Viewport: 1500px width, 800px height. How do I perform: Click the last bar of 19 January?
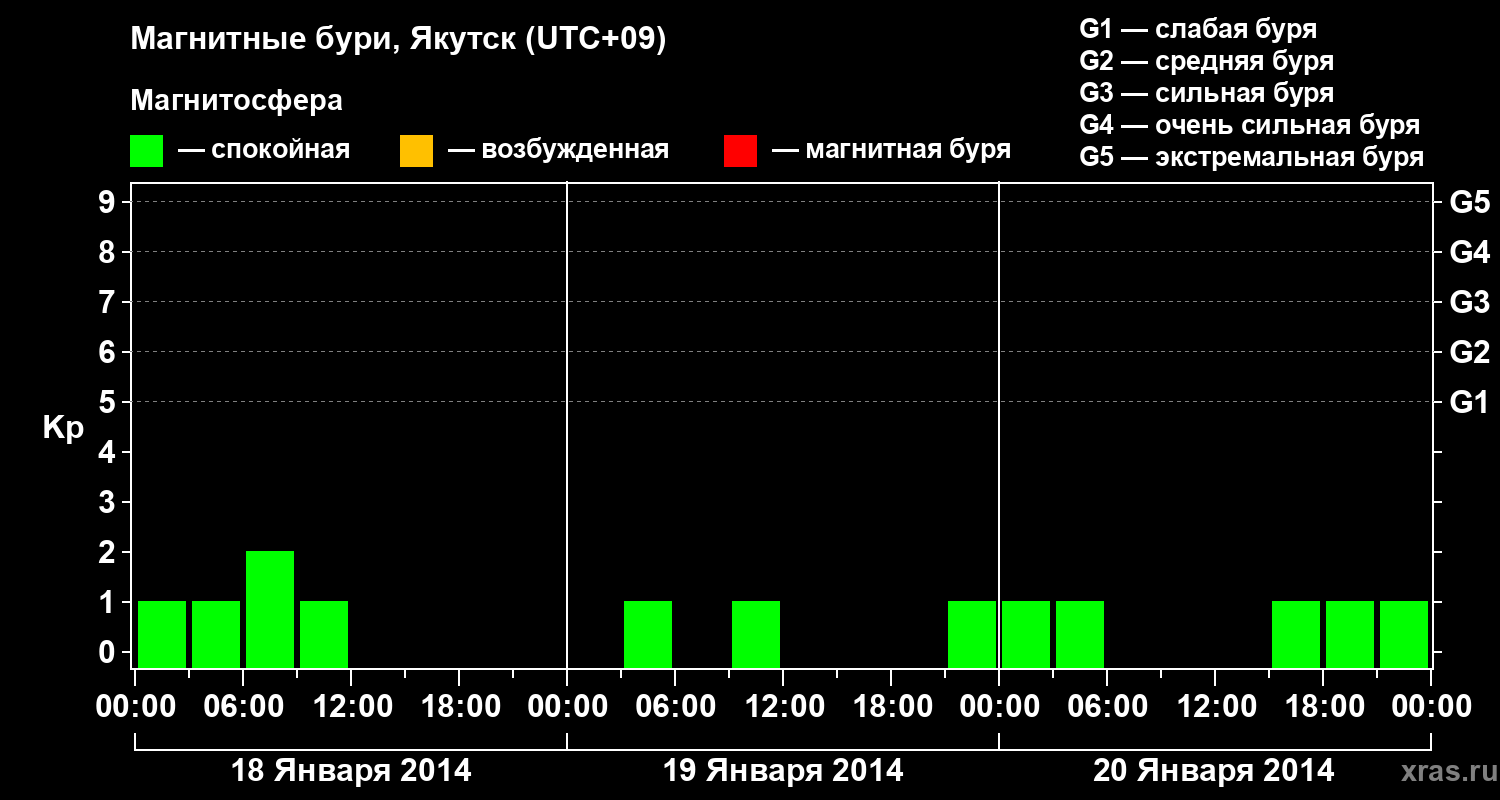tap(972, 634)
